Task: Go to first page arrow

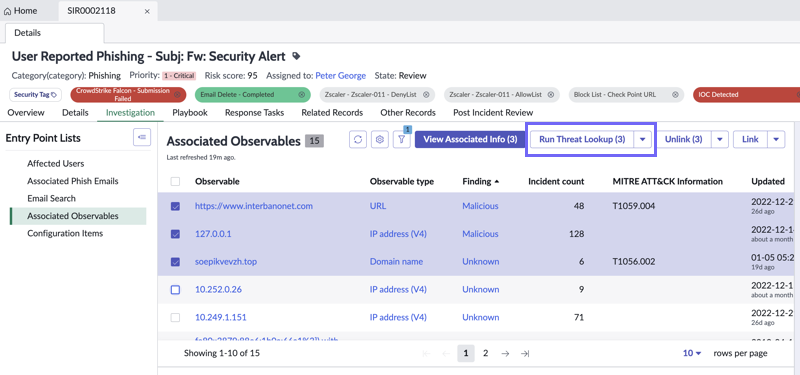Action: tap(427, 353)
